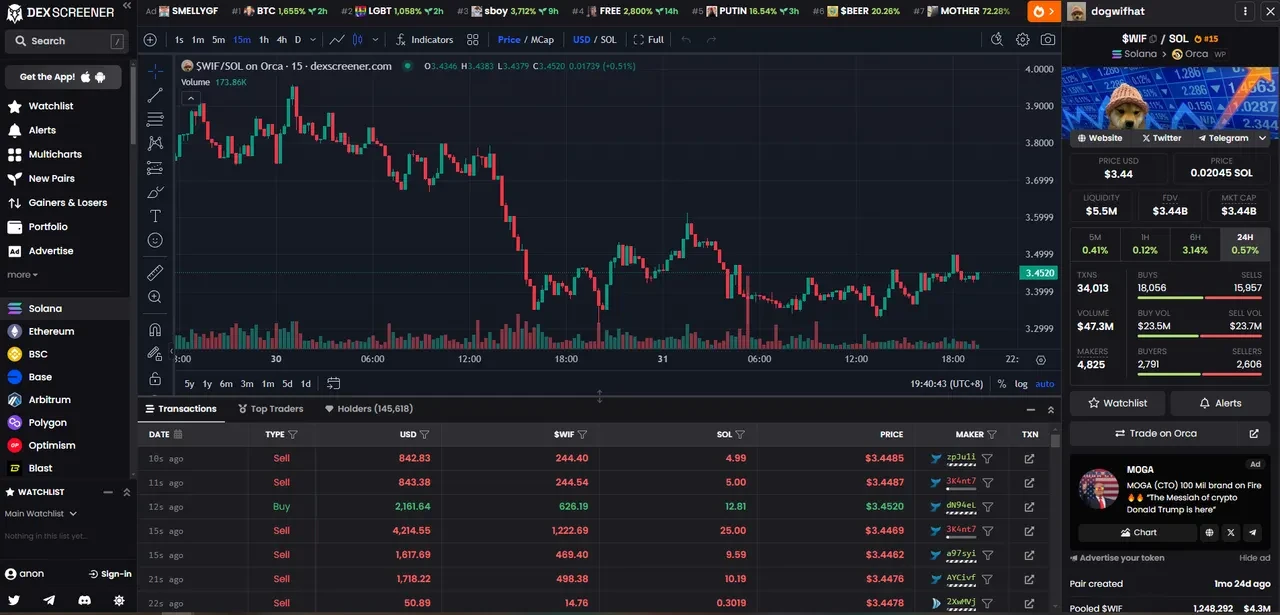1280x615 pixels.
Task: Click the add symbol plus icon
Action: (x=150, y=40)
